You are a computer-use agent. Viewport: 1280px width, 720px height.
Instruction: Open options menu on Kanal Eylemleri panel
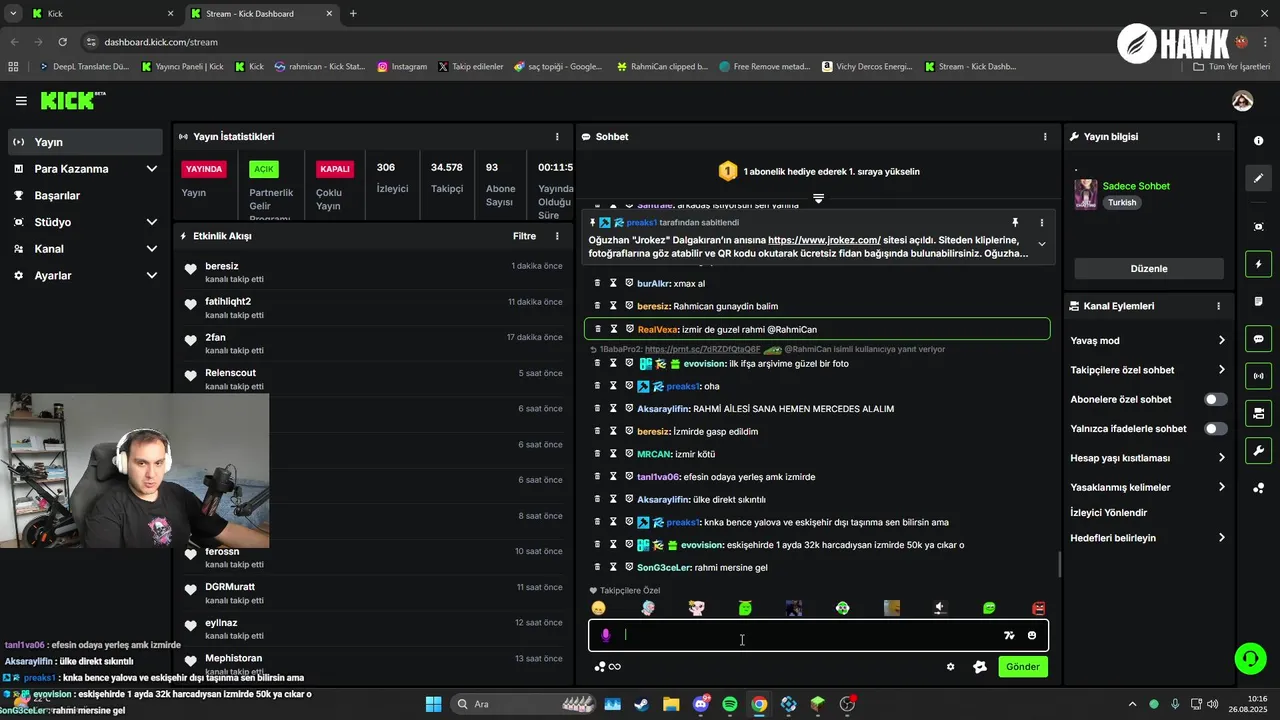coord(1218,306)
